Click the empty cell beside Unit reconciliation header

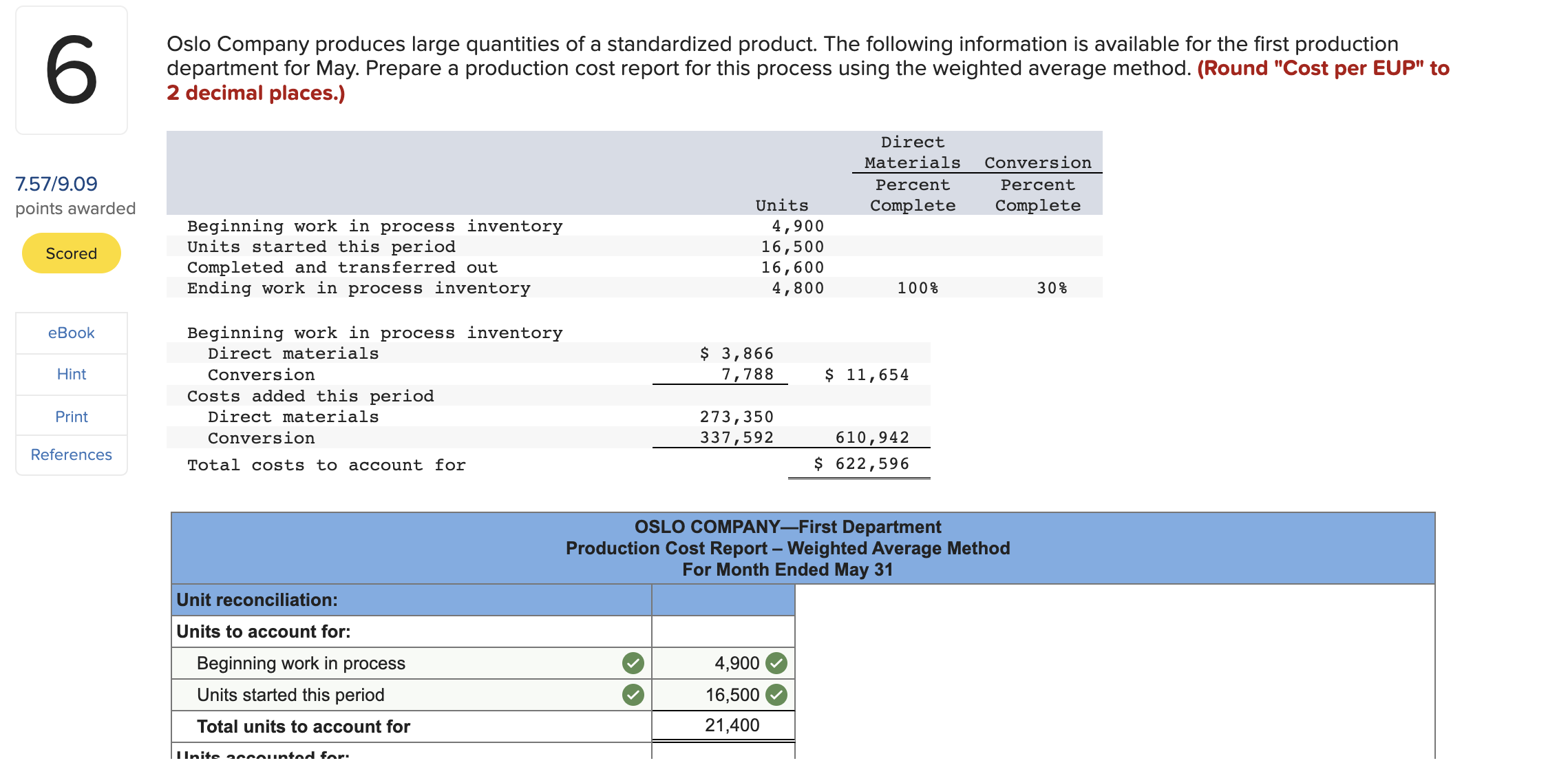click(x=723, y=599)
